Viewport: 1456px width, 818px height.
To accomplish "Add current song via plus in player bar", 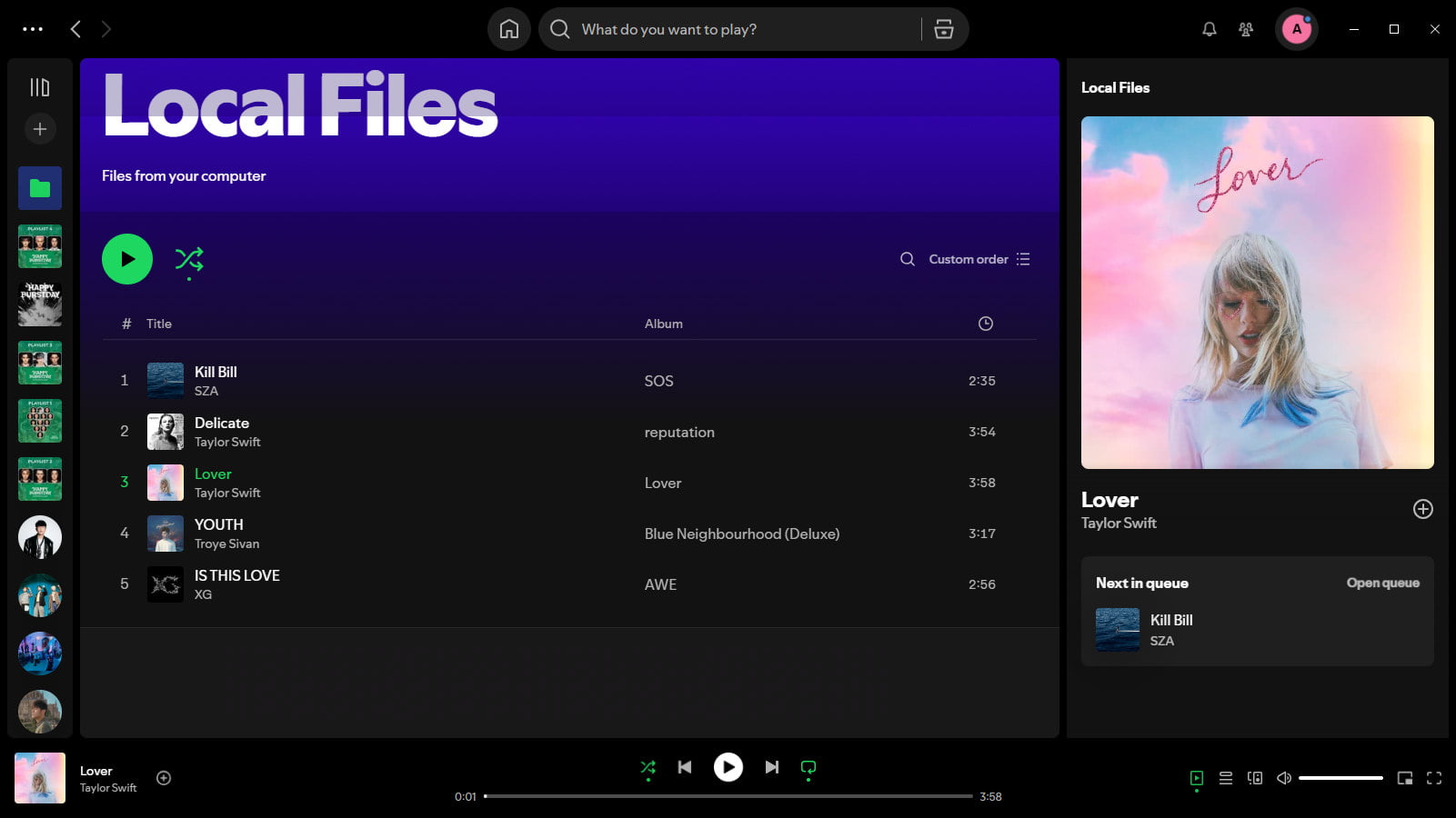I will pyautogui.click(x=164, y=778).
